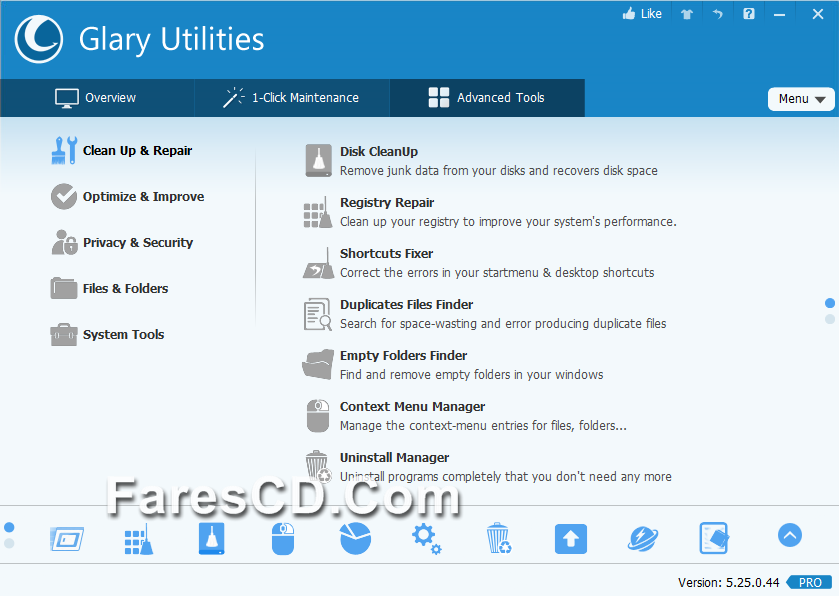
Task: Click the thumbs-up Like button
Action: pos(642,14)
